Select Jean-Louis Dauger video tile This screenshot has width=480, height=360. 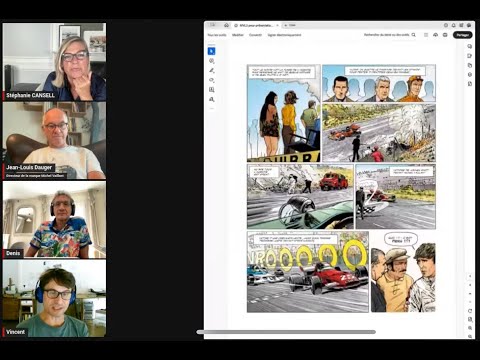[54, 141]
